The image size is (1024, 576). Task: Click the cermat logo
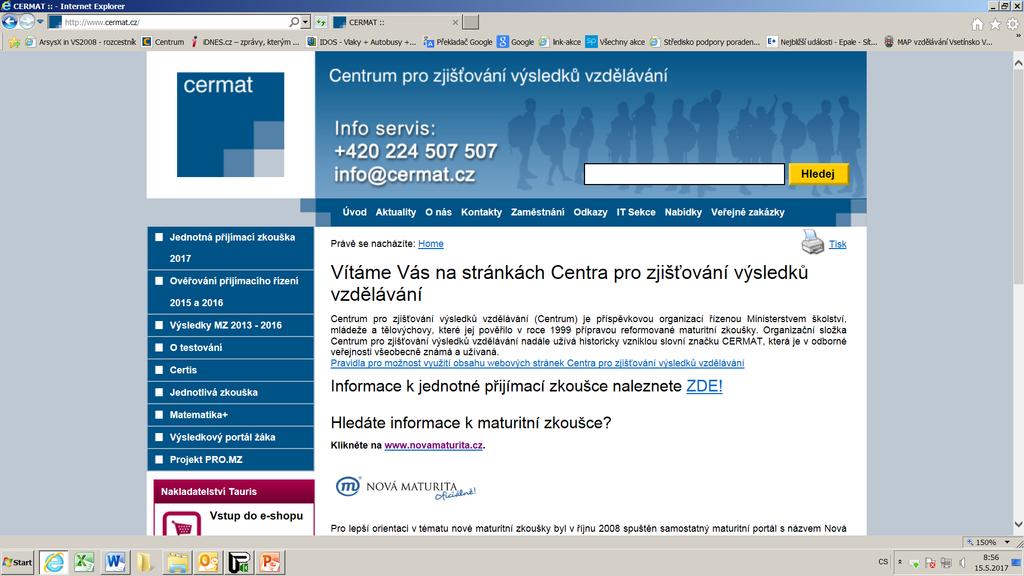coord(231,124)
